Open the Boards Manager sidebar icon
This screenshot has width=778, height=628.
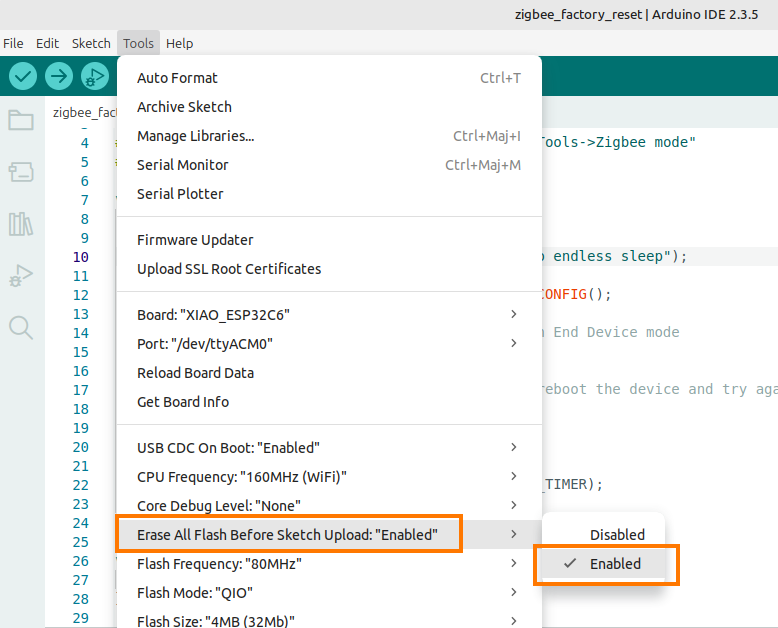click(21, 172)
